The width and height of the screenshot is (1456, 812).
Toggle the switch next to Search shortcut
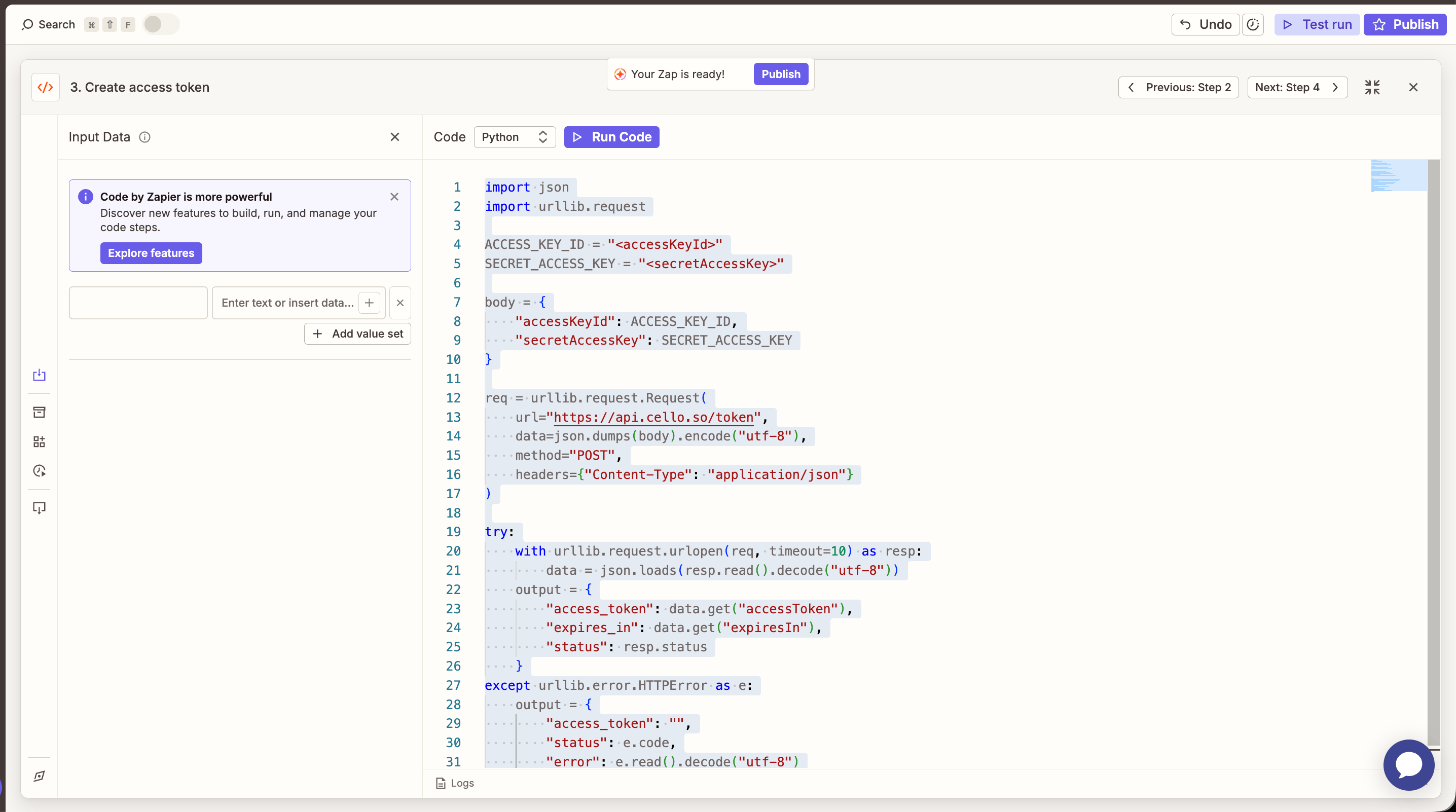point(161,24)
